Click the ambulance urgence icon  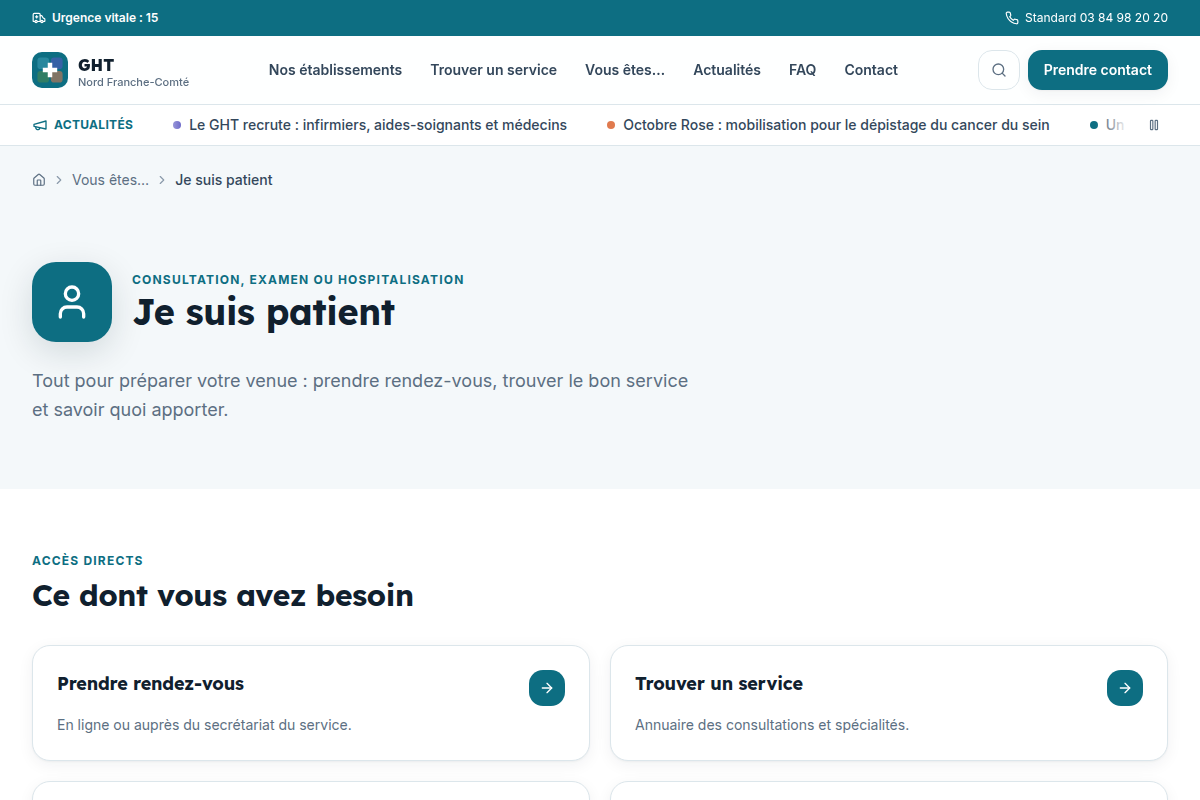tap(39, 18)
